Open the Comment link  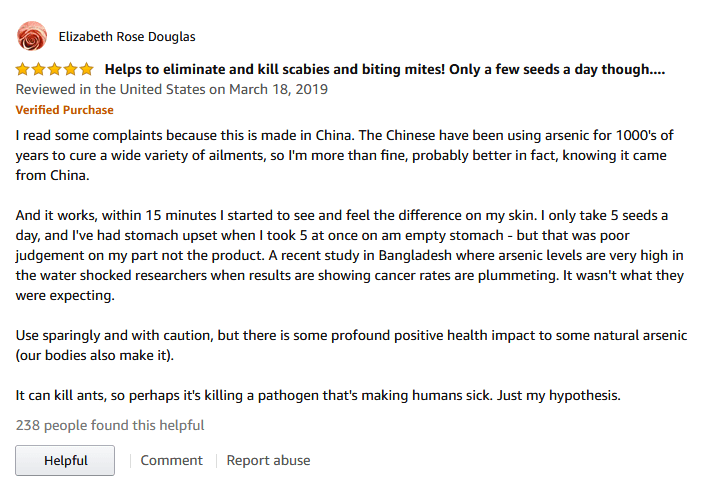pos(171,460)
